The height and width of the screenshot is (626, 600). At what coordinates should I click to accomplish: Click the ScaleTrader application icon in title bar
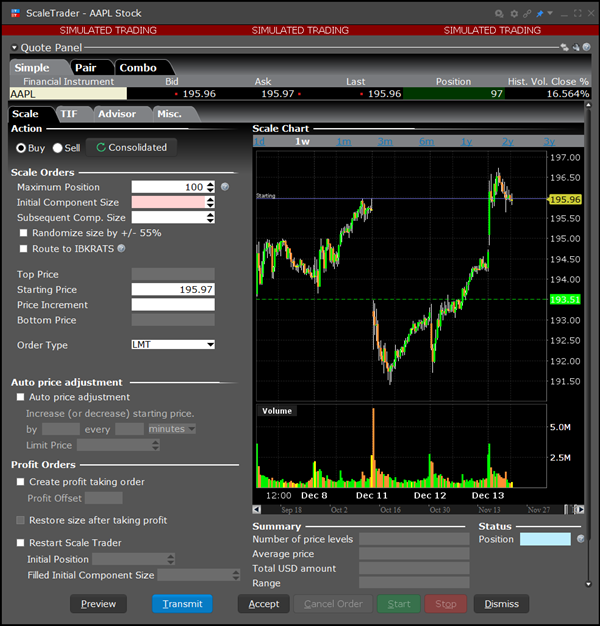16,13
